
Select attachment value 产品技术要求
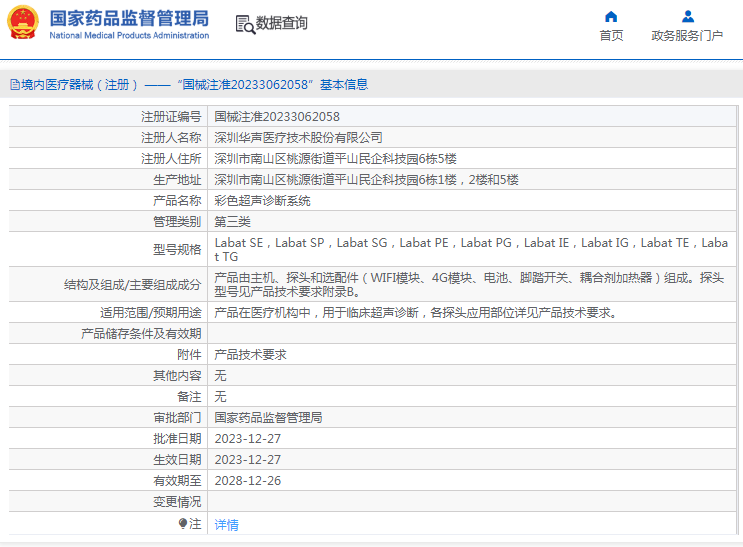[250, 355]
